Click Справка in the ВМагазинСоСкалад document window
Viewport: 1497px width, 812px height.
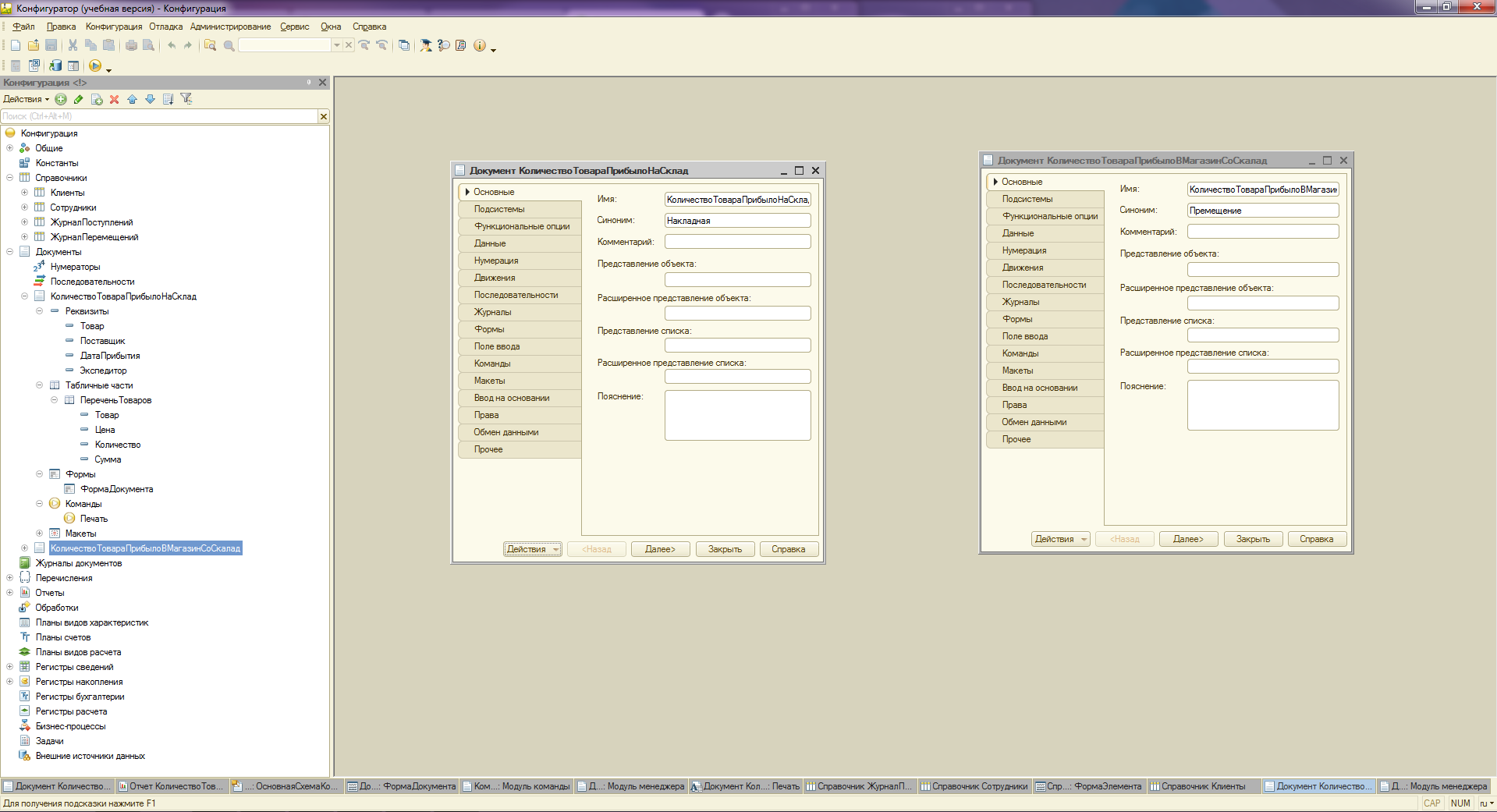tap(1317, 539)
